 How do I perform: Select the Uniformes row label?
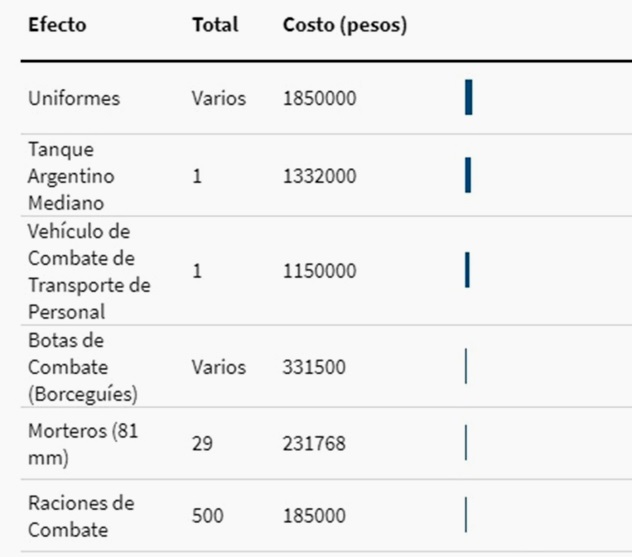(74, 99)
